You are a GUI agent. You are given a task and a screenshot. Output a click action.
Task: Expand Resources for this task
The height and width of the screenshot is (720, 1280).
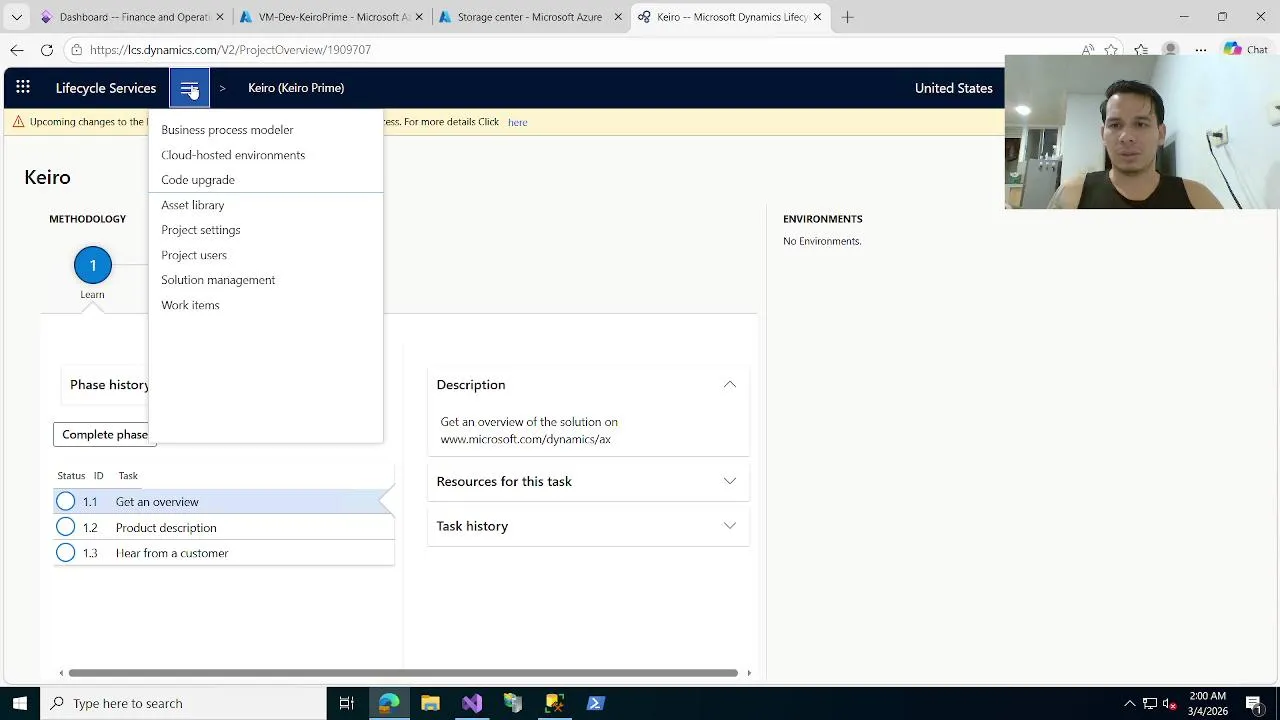tap(730, 481)
